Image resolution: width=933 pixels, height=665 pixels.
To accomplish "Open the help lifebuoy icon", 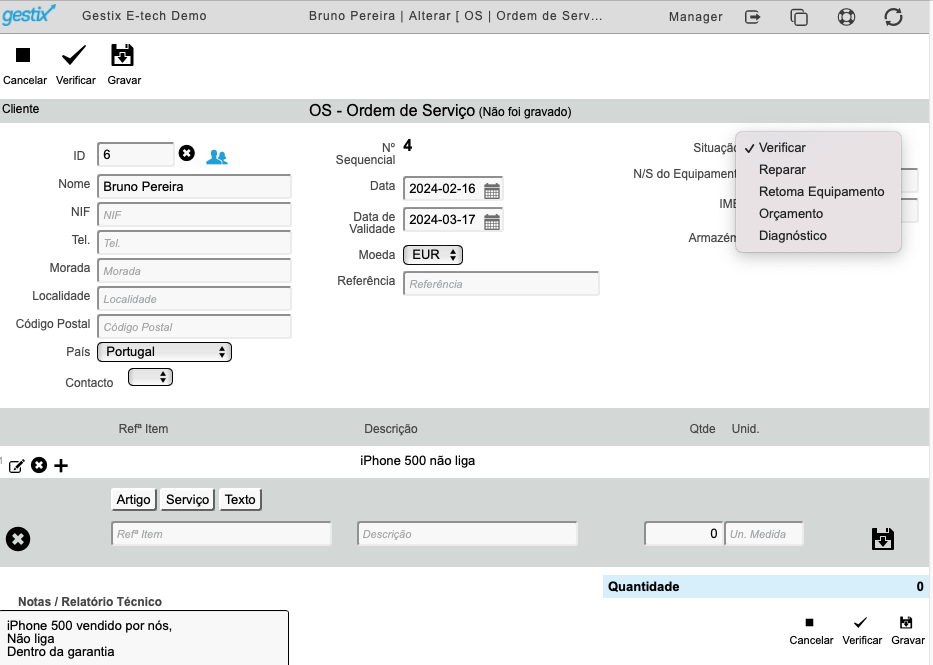I will pyautogui.click(x=846, y=17).
